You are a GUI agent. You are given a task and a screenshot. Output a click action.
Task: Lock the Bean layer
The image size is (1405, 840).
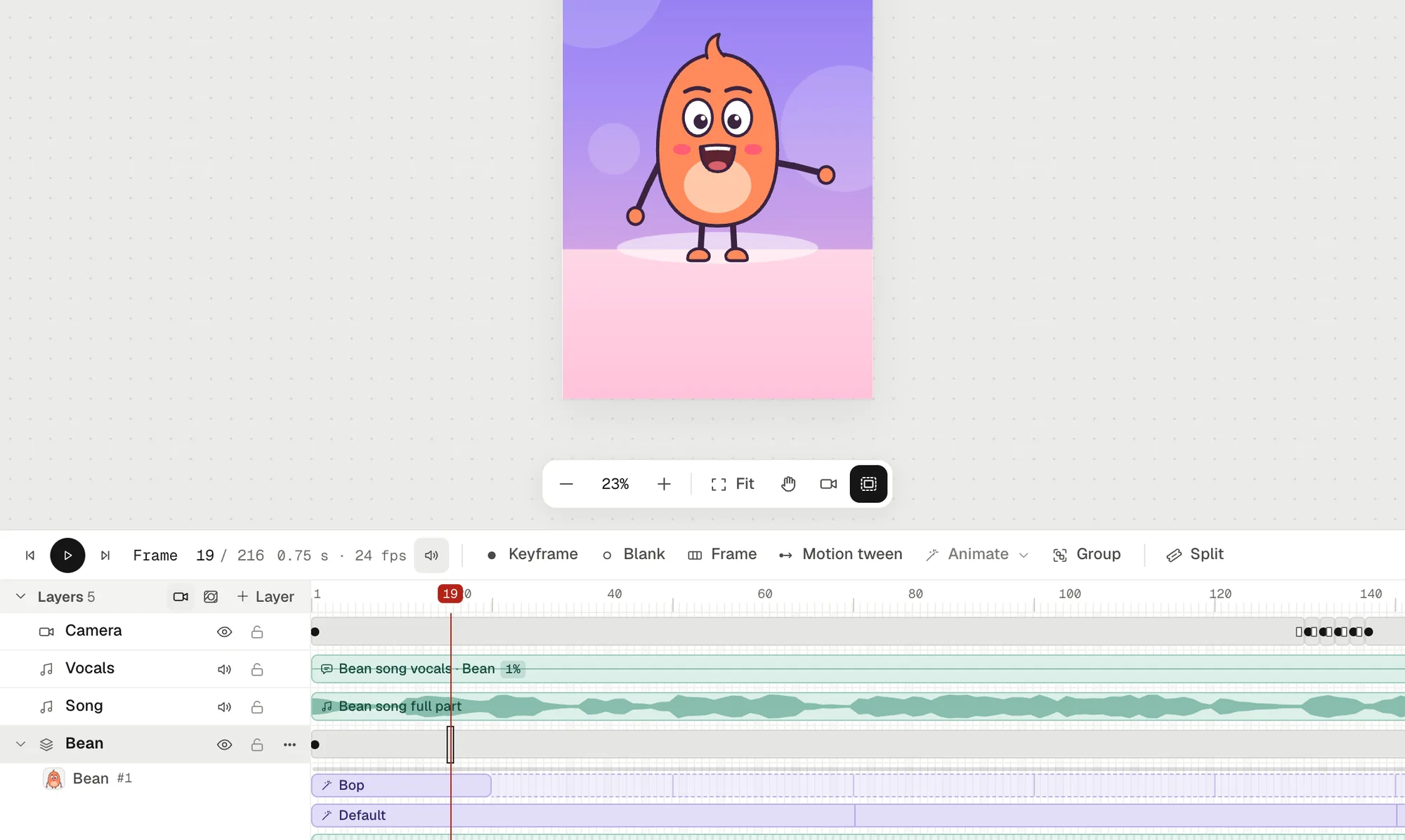point(257,744)
